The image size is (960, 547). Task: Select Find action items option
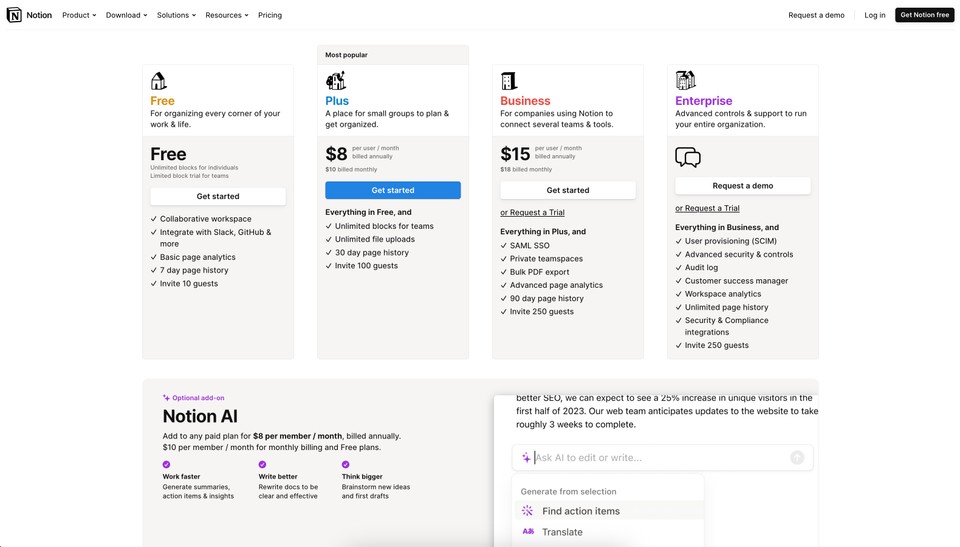(608, 511)
